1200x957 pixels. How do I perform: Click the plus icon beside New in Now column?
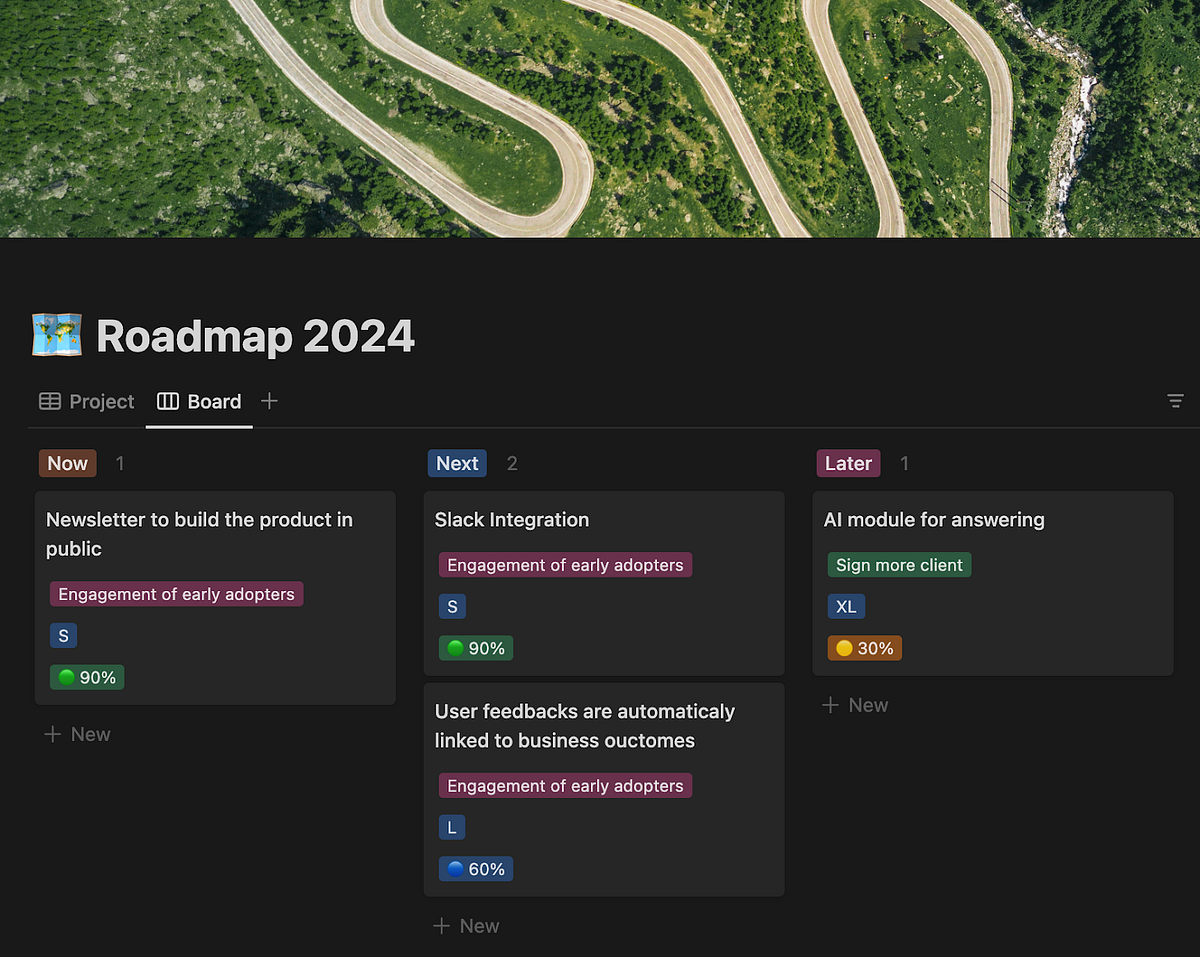(x=54, y=733)
